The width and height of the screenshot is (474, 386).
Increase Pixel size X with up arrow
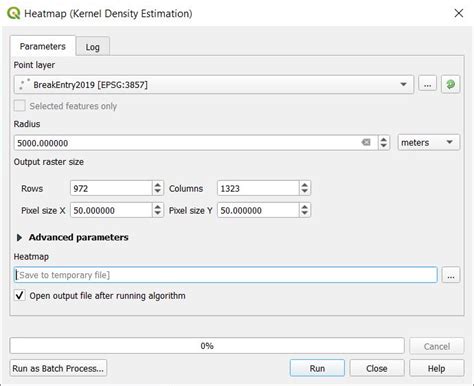click(x=158, y=207)
